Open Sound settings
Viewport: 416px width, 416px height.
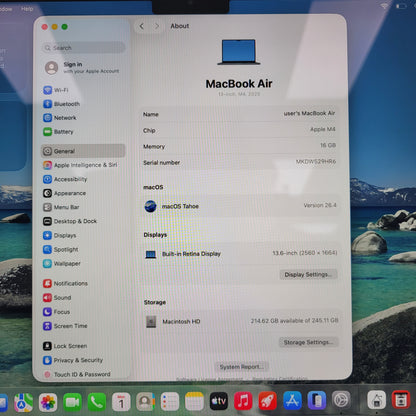tap(57, 297)
